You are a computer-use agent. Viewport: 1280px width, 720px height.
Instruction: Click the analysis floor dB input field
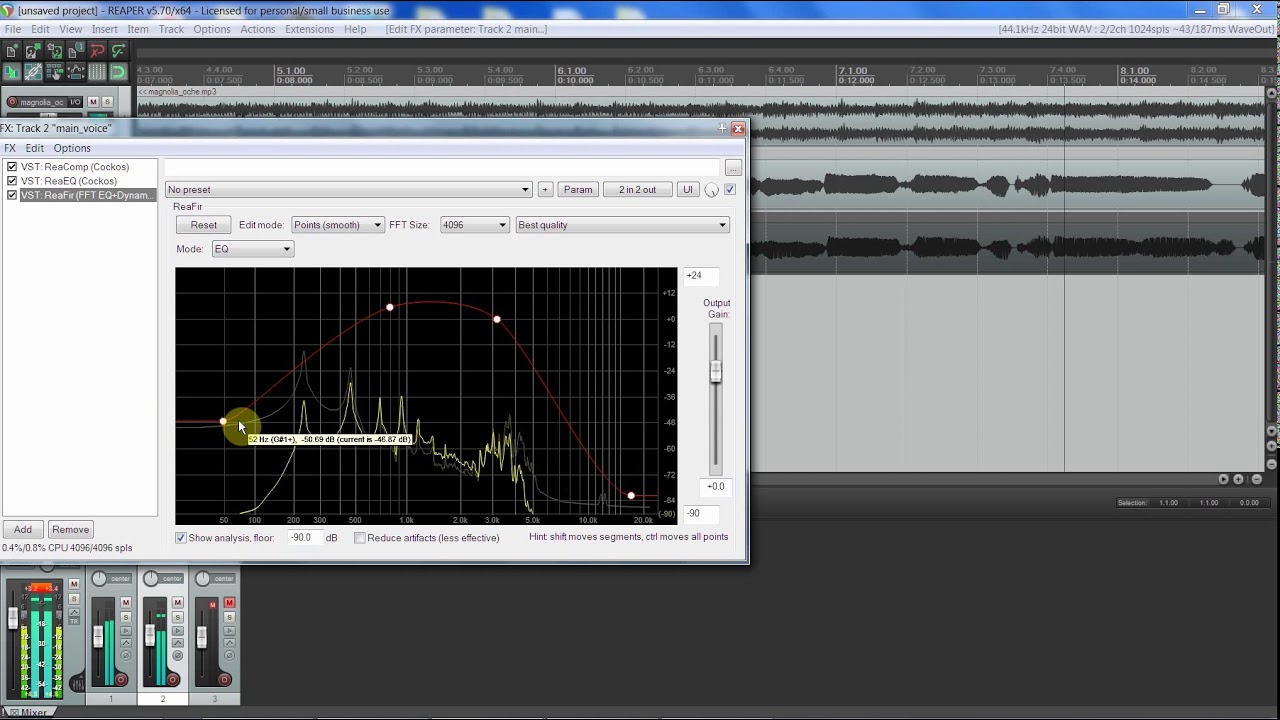click(303, 538)
